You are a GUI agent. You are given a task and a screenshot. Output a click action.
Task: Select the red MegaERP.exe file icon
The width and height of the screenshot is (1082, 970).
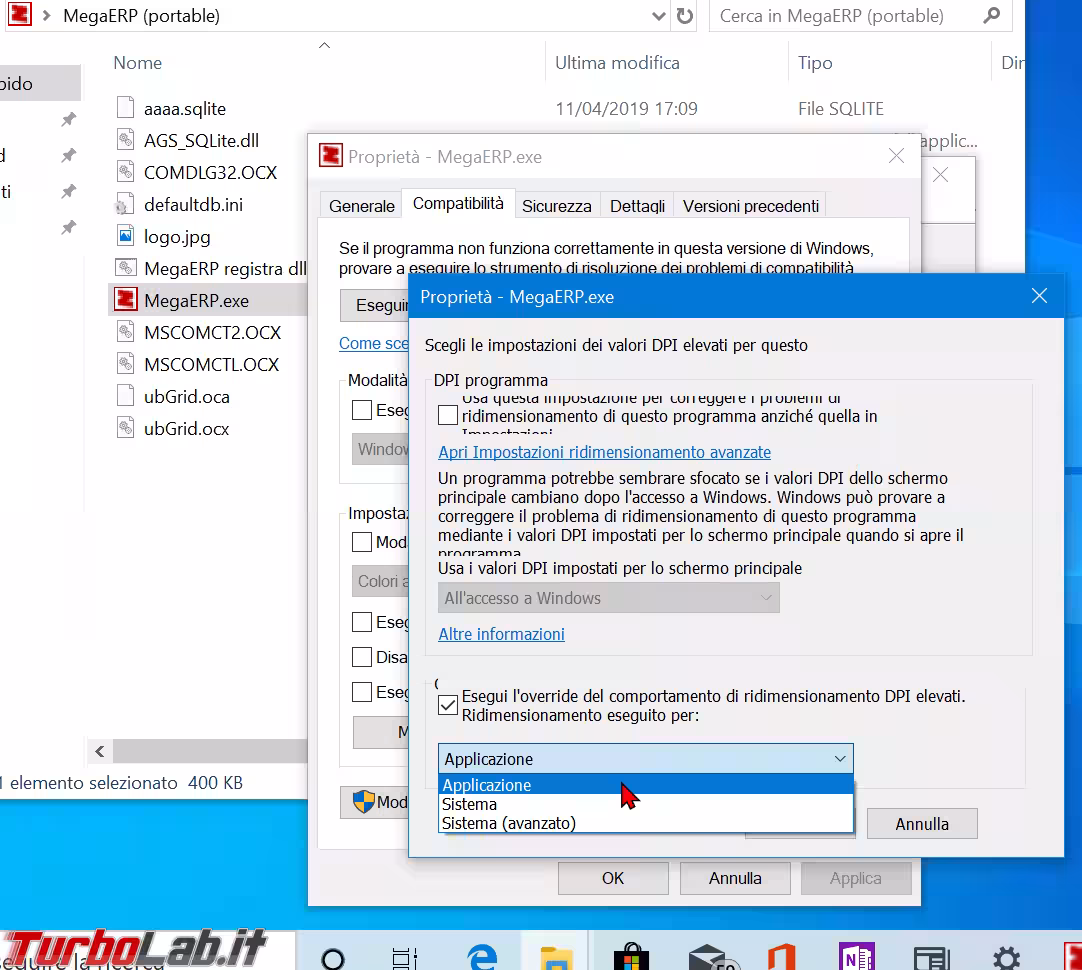coord(126,299)
